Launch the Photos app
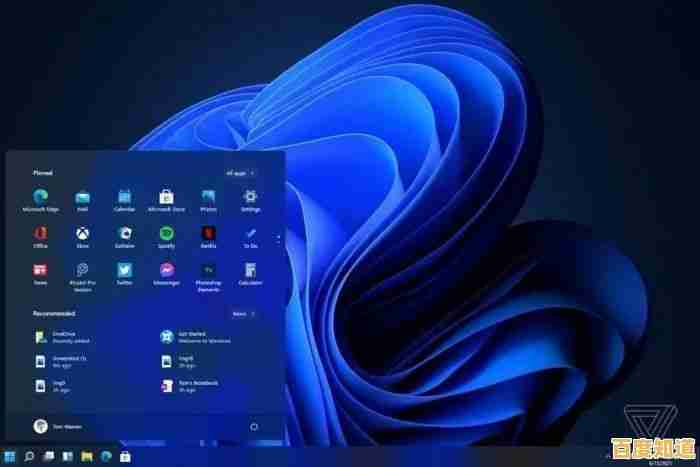 coord(208,198)
